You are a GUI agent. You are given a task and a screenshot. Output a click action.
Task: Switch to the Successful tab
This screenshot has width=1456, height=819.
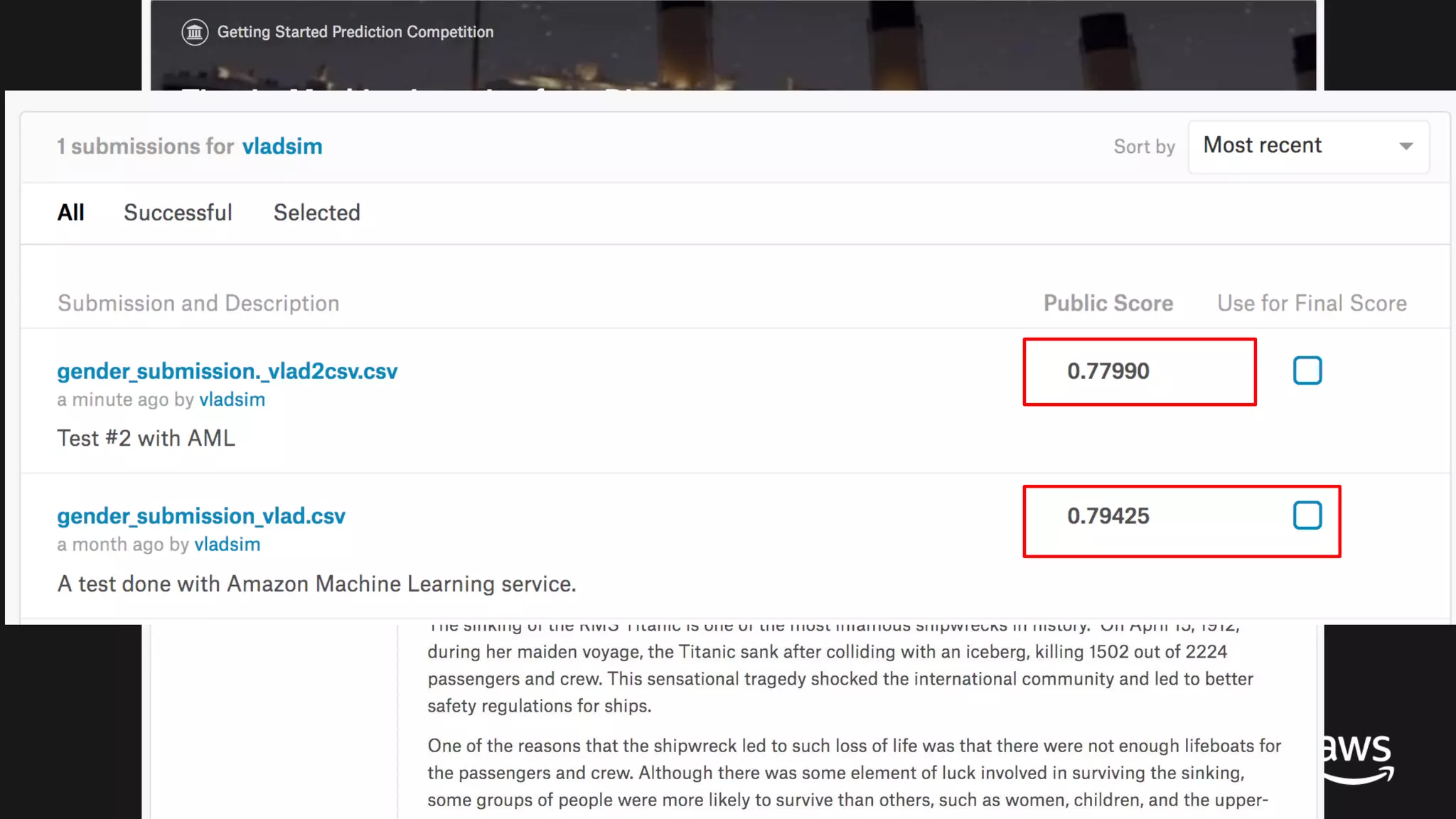(x=178, y=213)
